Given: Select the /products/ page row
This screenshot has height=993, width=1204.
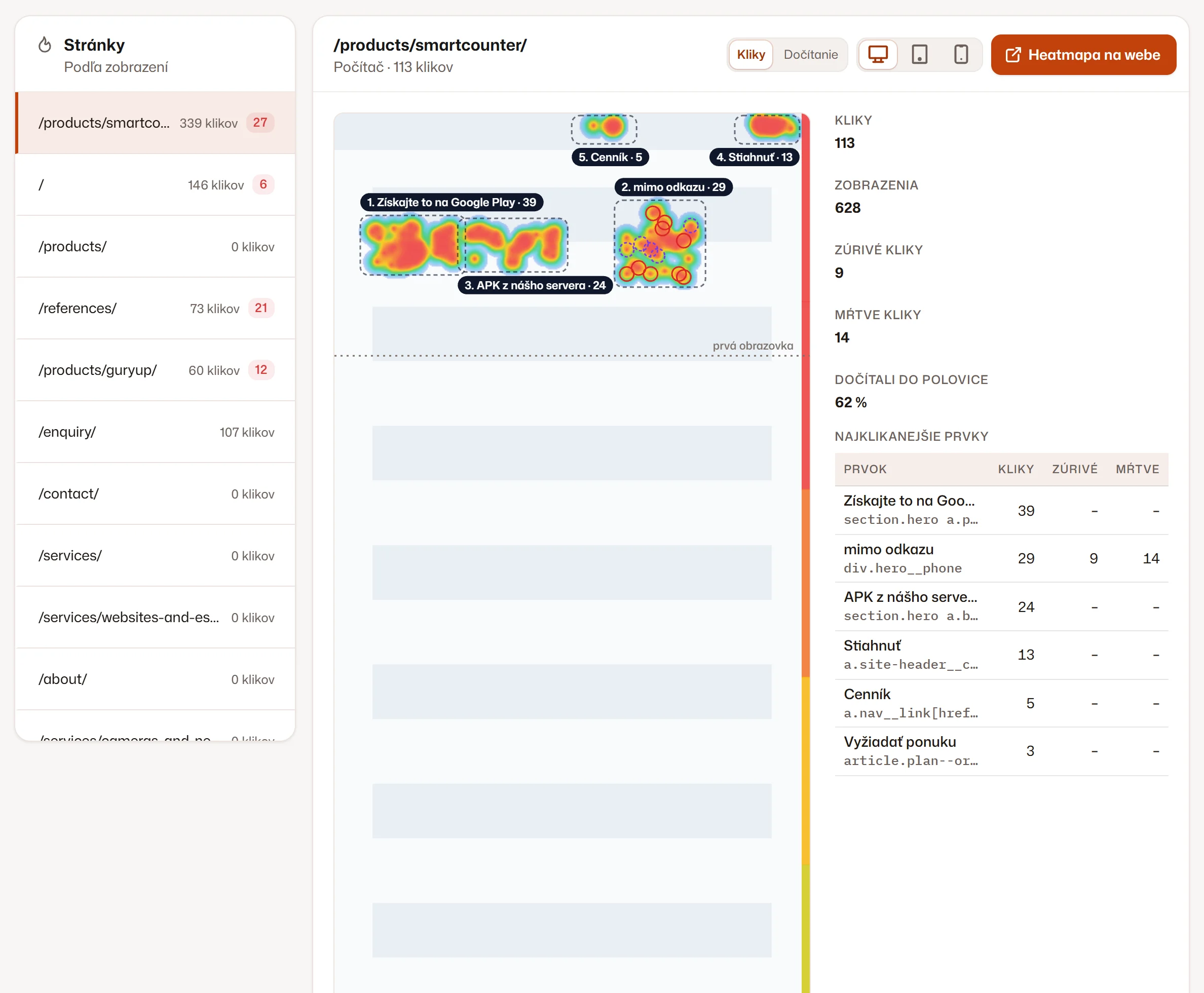Looking at the screenshot, I should click(156, 247).
